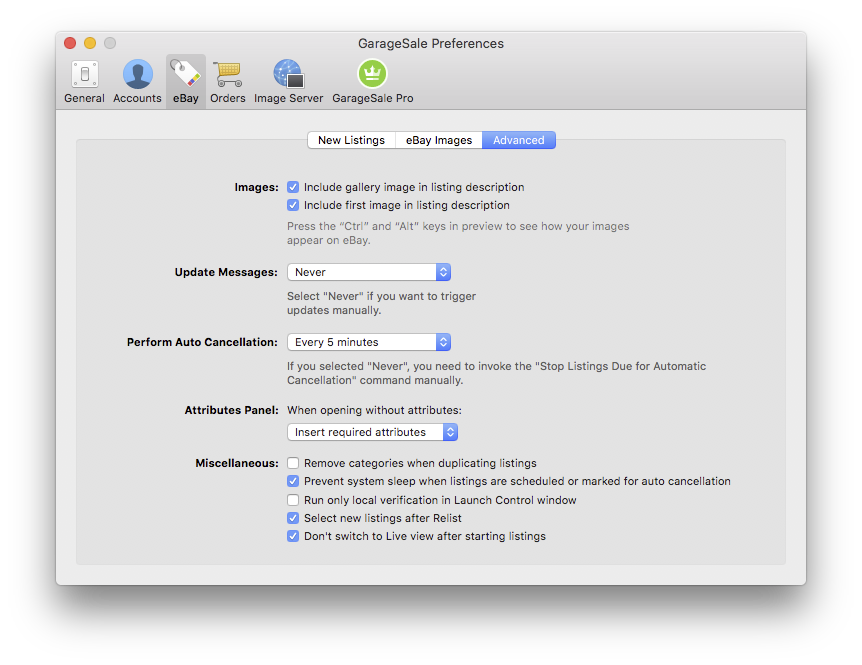Uncheck Include first image in listing description
Viewport: 862px width, 665px height.
click(293, 205)
